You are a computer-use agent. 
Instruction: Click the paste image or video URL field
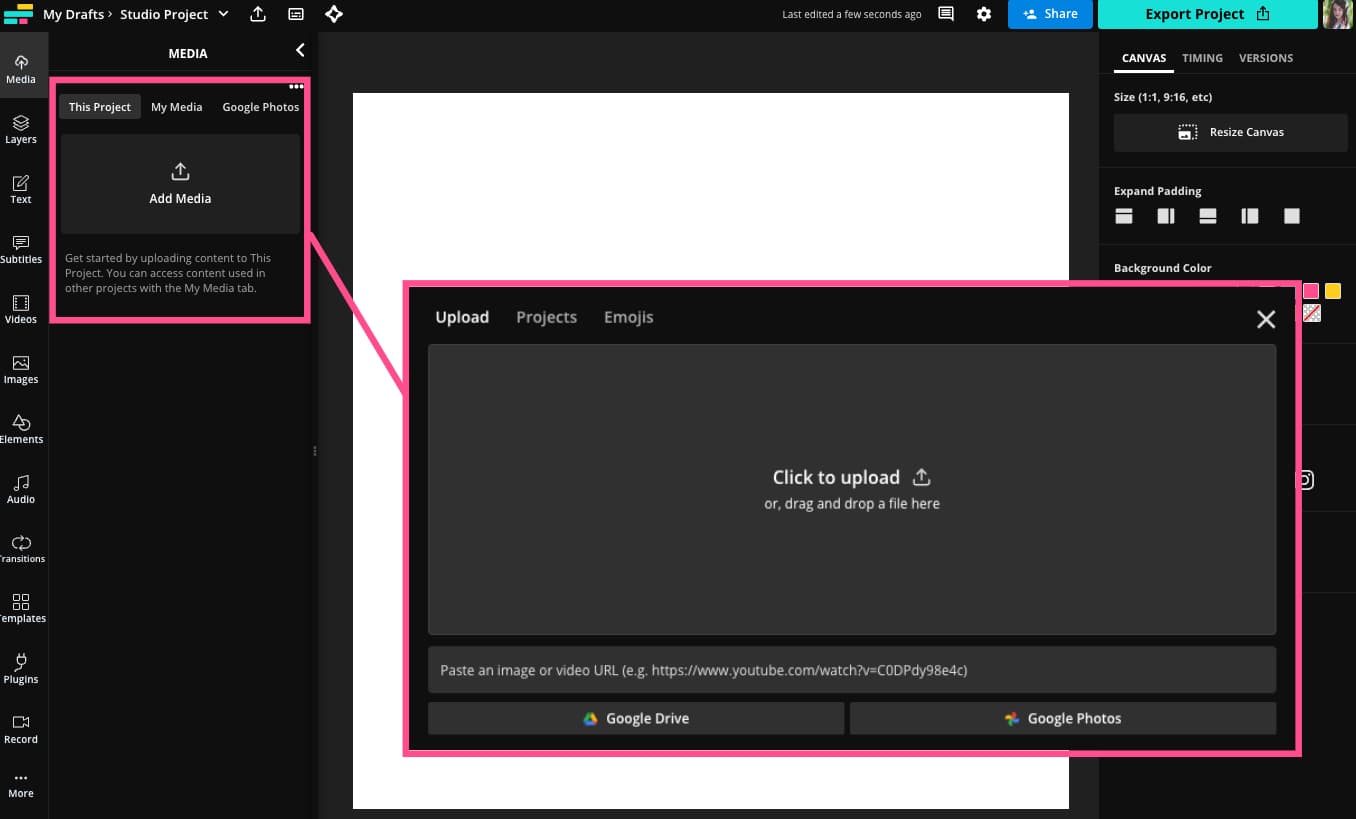click(x=851, y=670)
